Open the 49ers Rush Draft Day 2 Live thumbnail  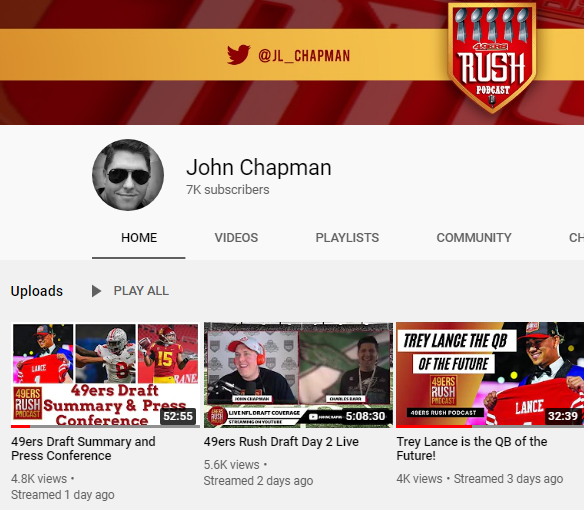coord(298,375)
